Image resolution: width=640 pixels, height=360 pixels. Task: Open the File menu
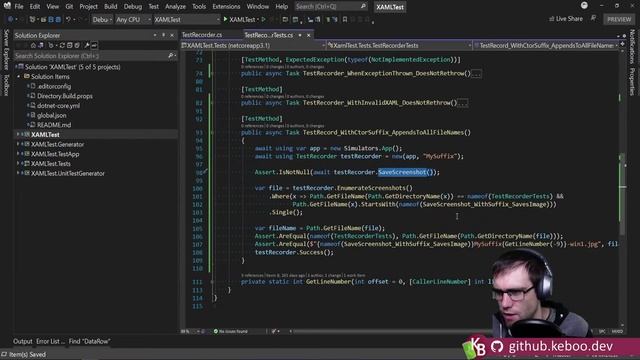[x=19, y=7]
